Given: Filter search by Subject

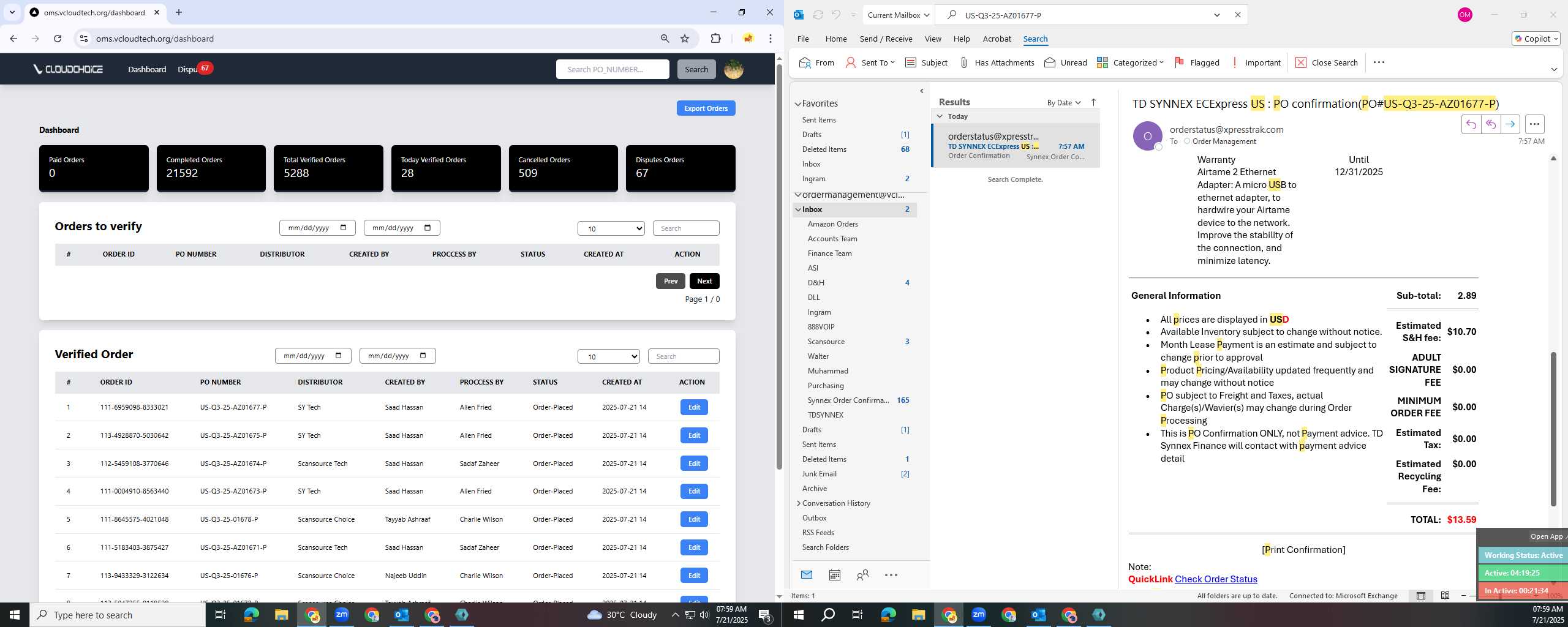Looking at the screenshot, I should [x=926, y=62].
